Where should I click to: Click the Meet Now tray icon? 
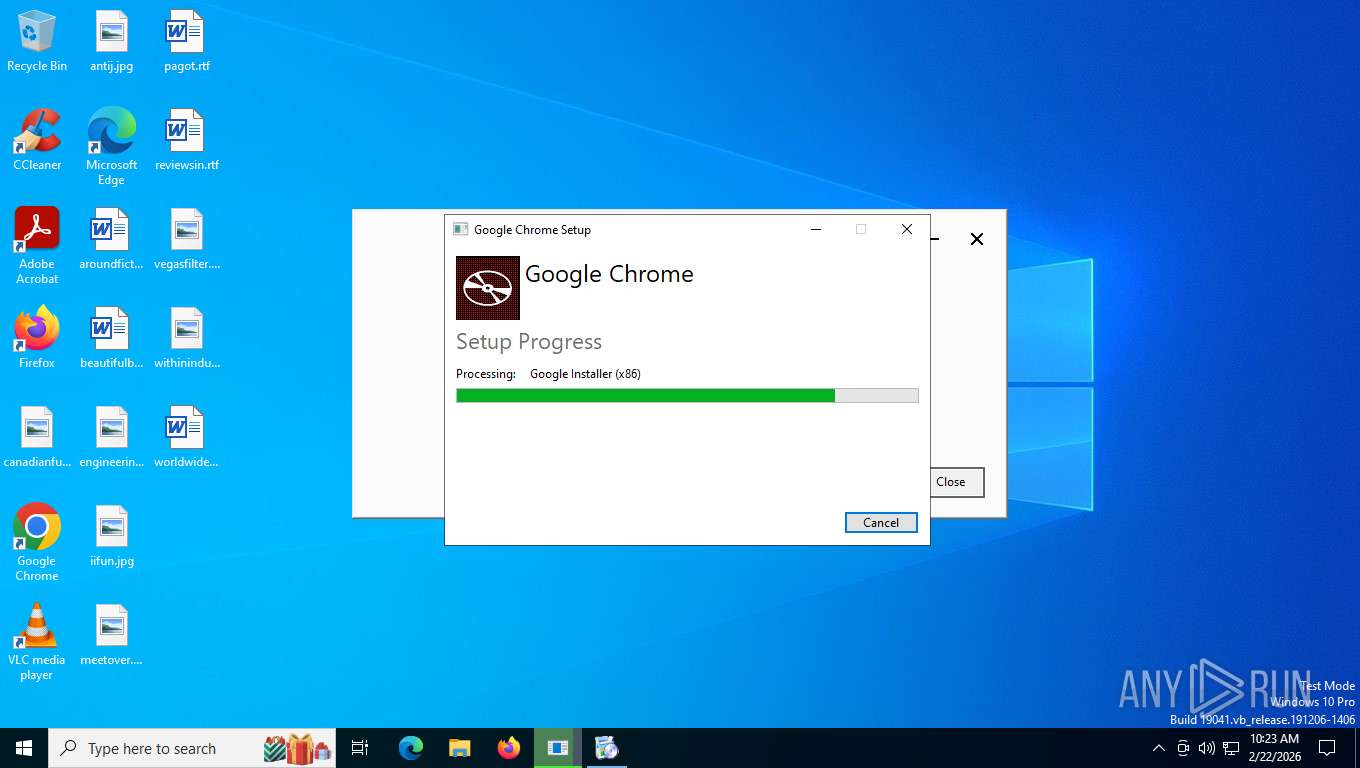coord(1183,748)
